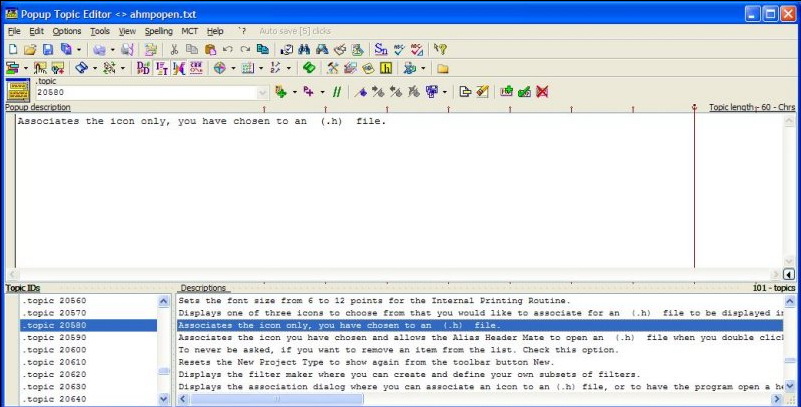Open the Options menu

point(67,31)
